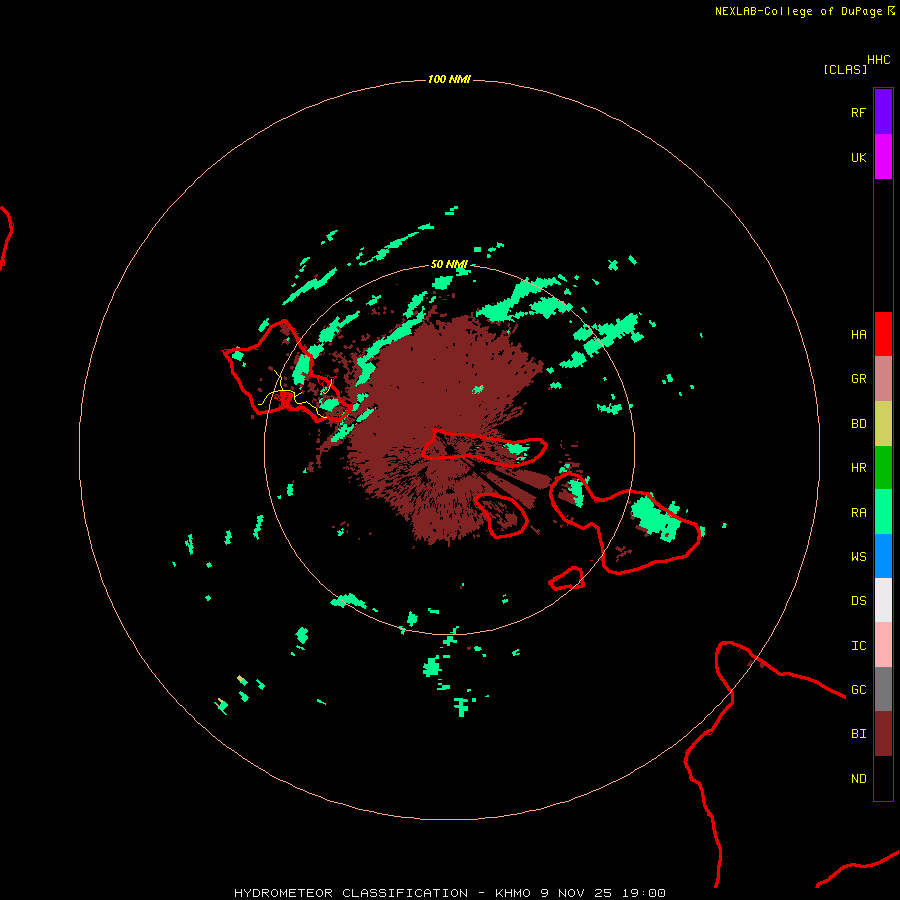Click the GC legend label

[x=858, y=690]
